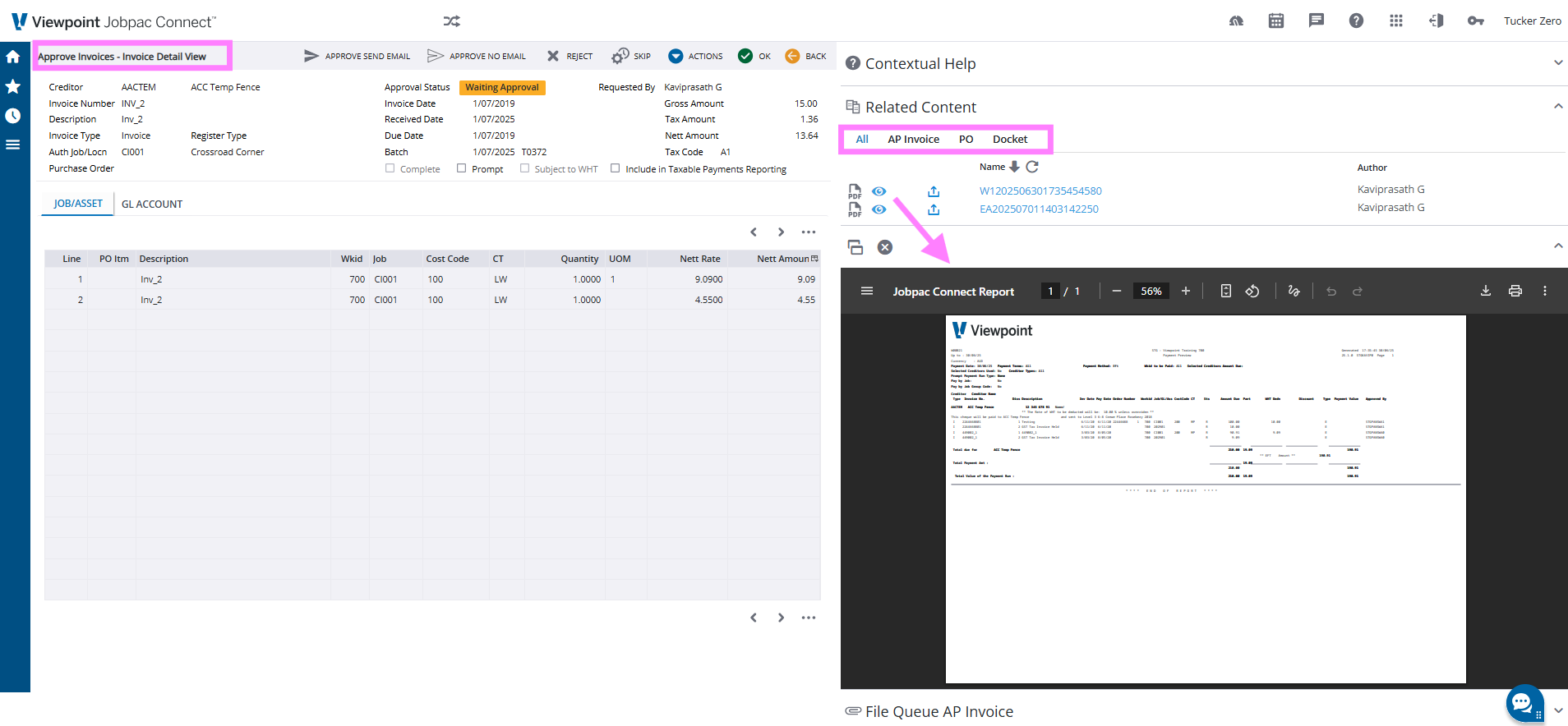Select the AP Invoice filter tab
The width and height of the screenshot is (1568, 726).
coord(913,140)
